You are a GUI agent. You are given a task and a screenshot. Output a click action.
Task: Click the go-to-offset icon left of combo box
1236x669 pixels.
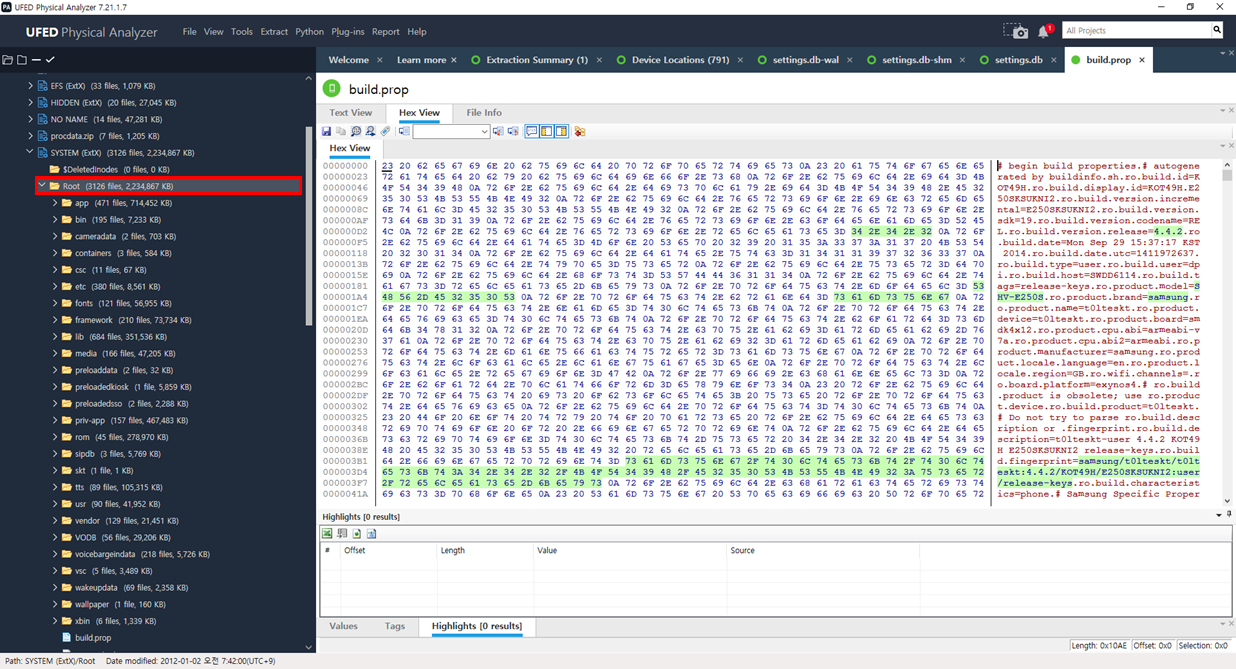[404, 131]
